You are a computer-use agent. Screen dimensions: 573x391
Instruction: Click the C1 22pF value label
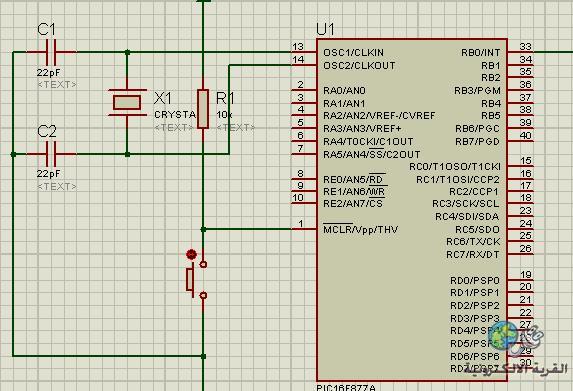click(48, 72)
